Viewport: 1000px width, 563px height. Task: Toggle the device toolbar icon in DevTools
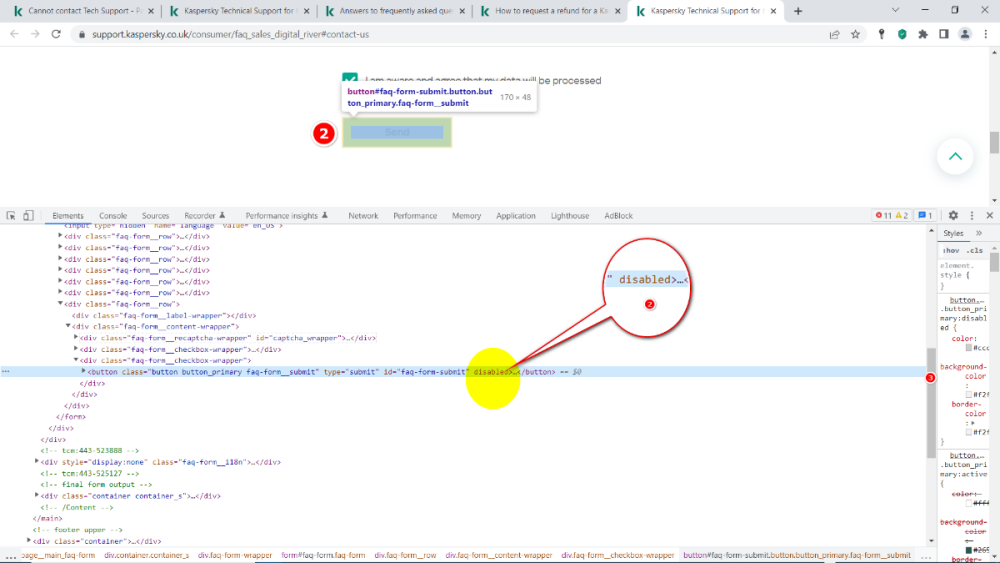pyautogui.click(x=28, y=216)
